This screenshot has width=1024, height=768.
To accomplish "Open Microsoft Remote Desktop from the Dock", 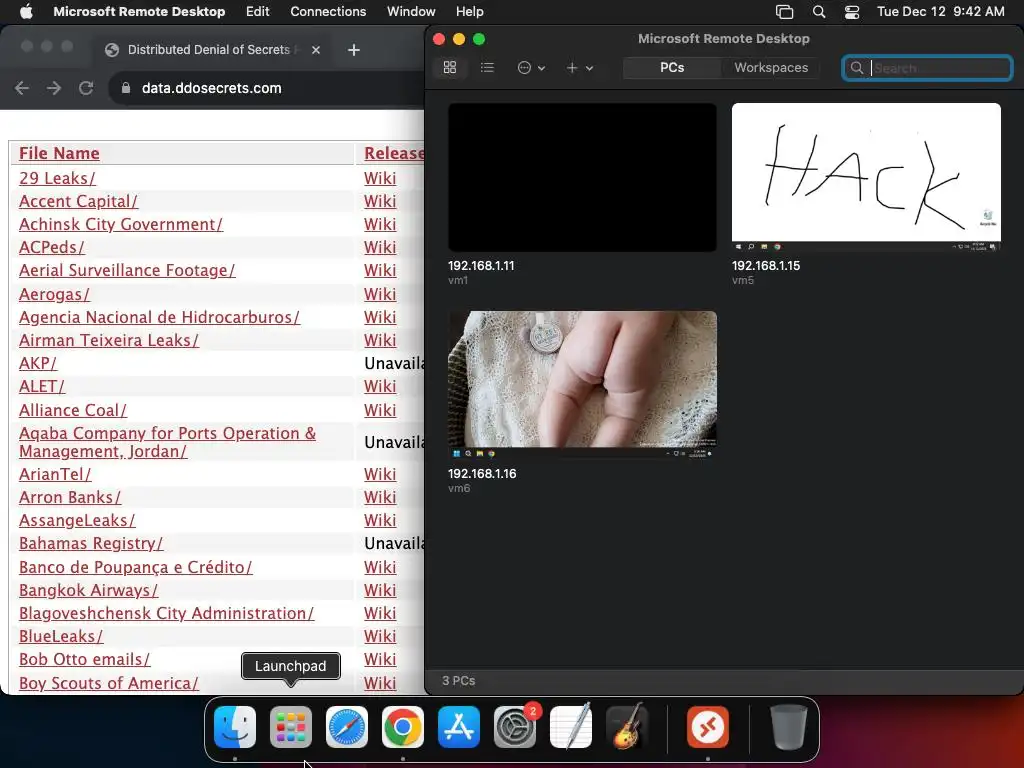I will (708, 727).
